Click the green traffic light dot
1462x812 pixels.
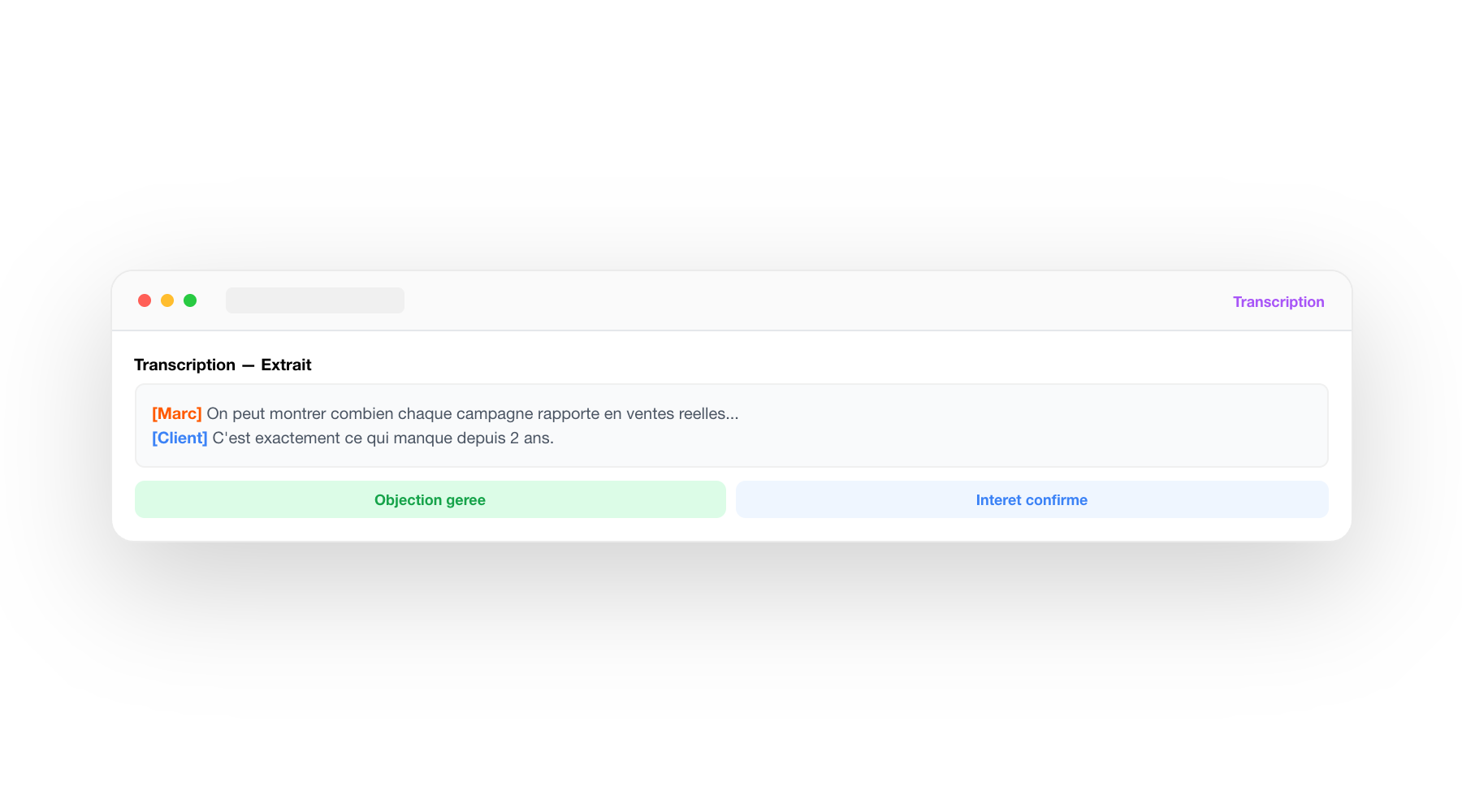[x=191, y=300]
